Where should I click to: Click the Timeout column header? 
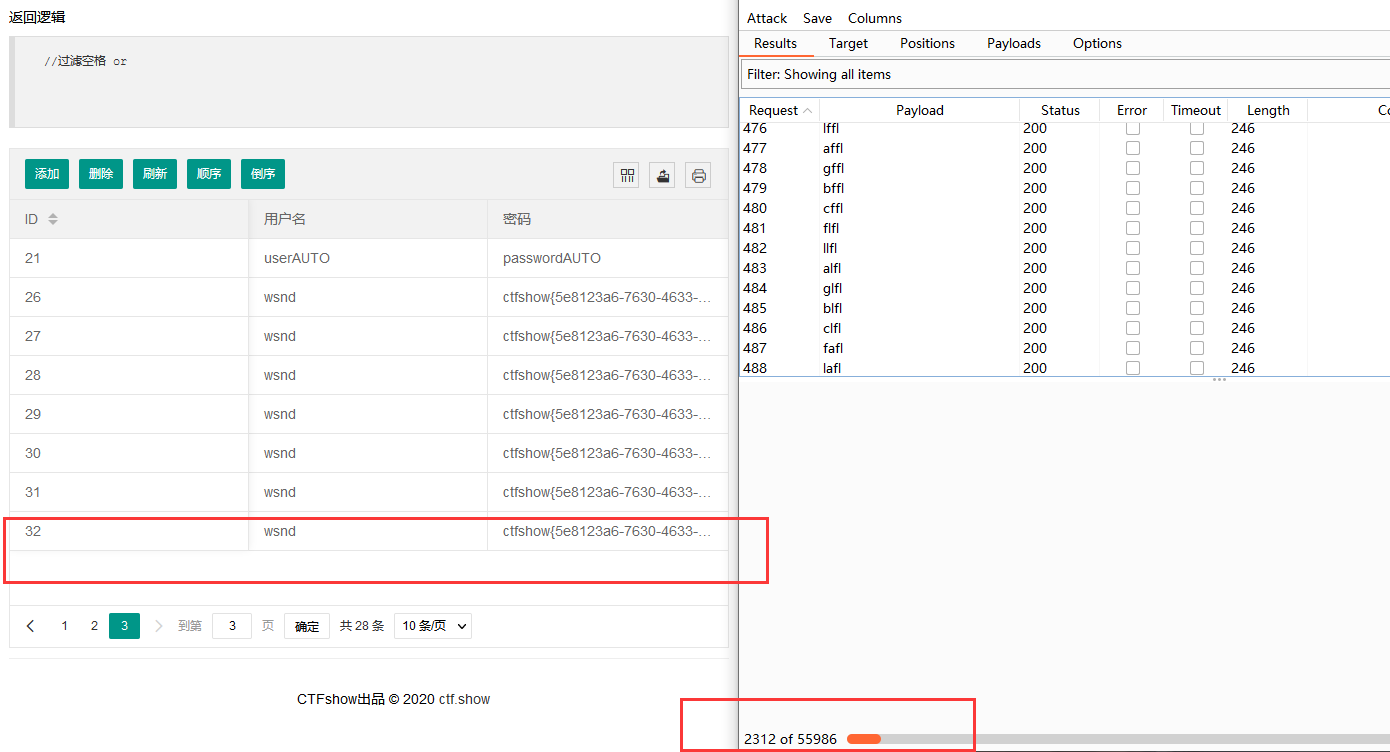coord(1196,110)
